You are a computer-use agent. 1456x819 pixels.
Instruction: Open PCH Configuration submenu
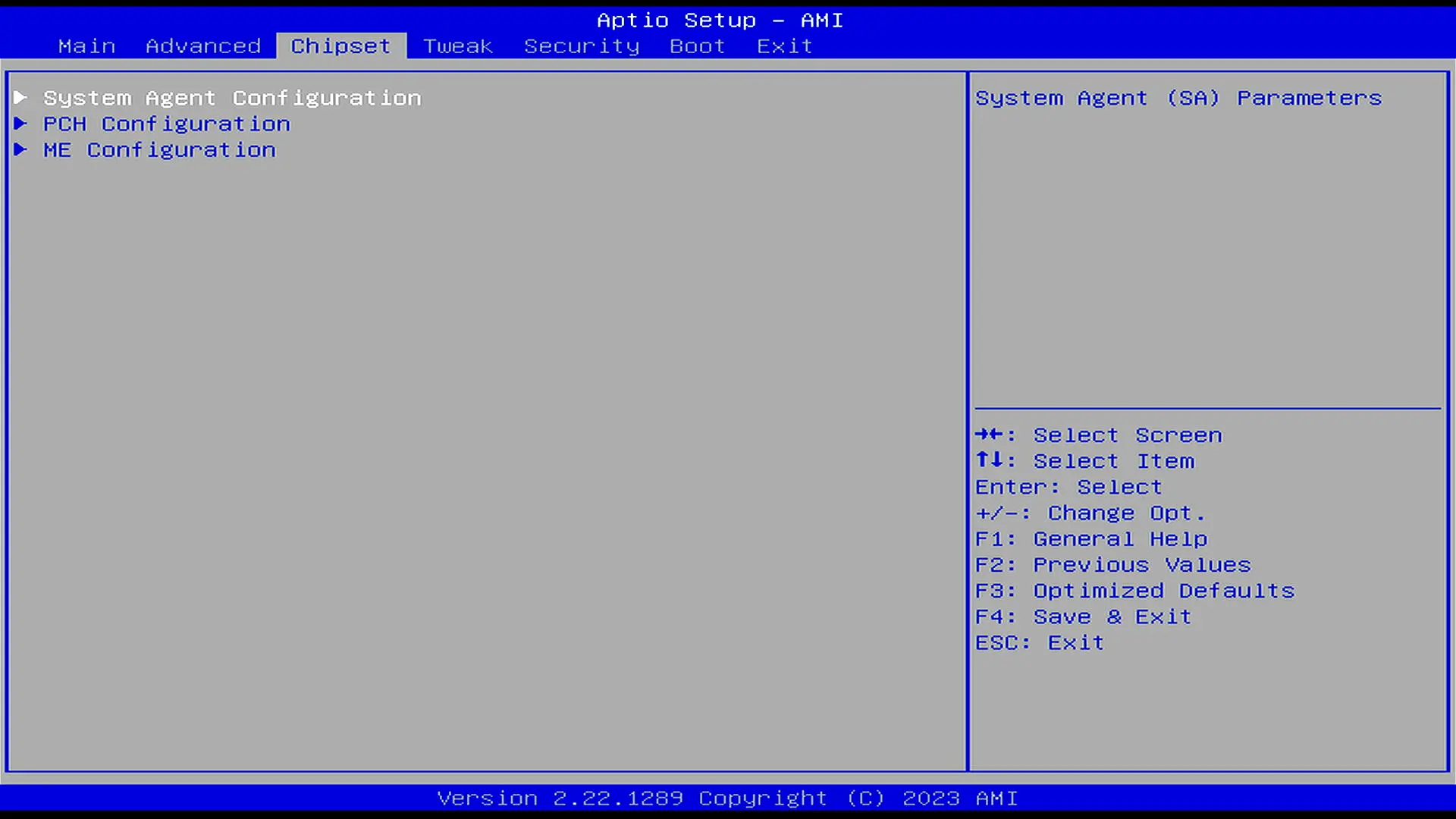coord(167,124)
